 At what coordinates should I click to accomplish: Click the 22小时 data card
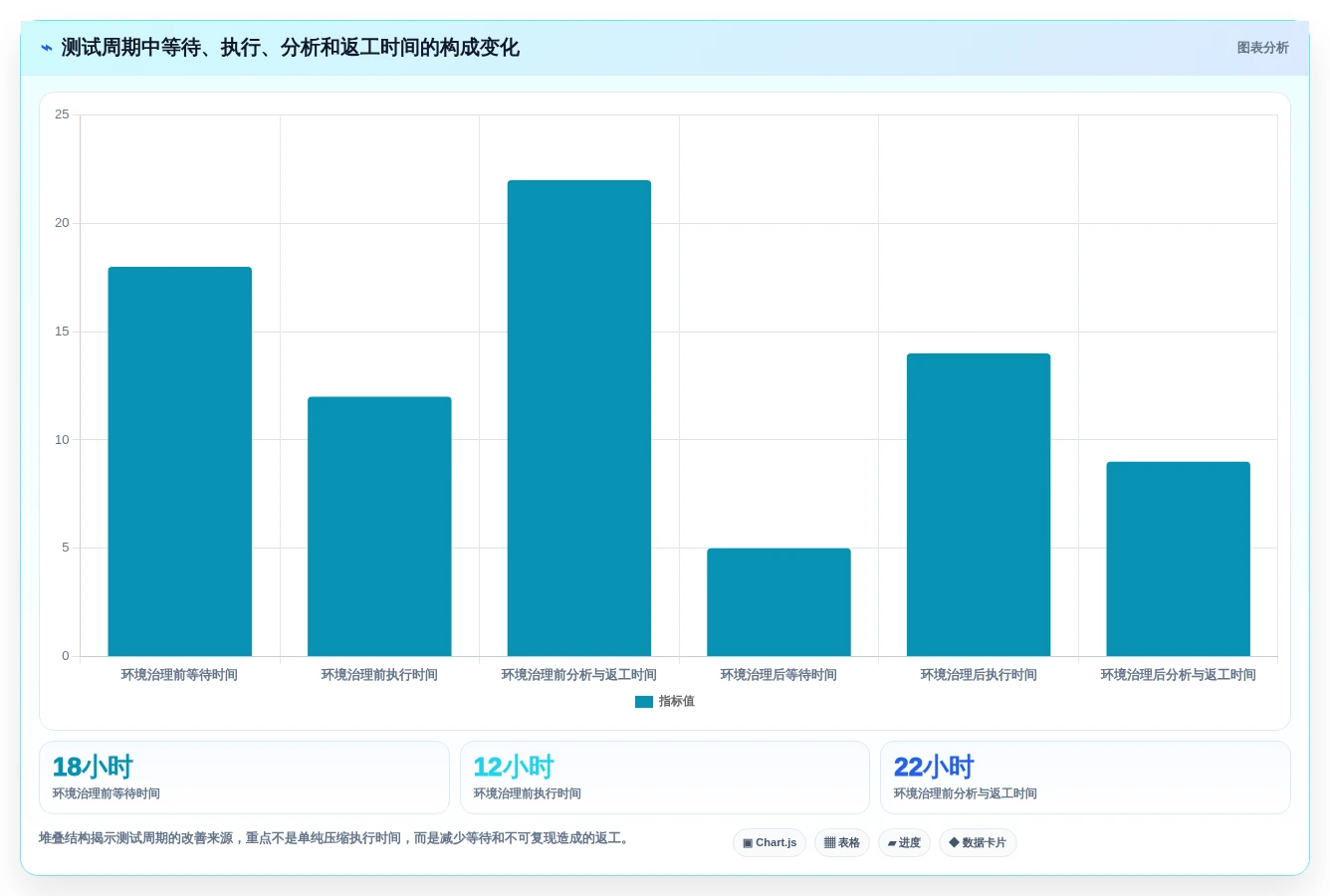click(1085, 778)
